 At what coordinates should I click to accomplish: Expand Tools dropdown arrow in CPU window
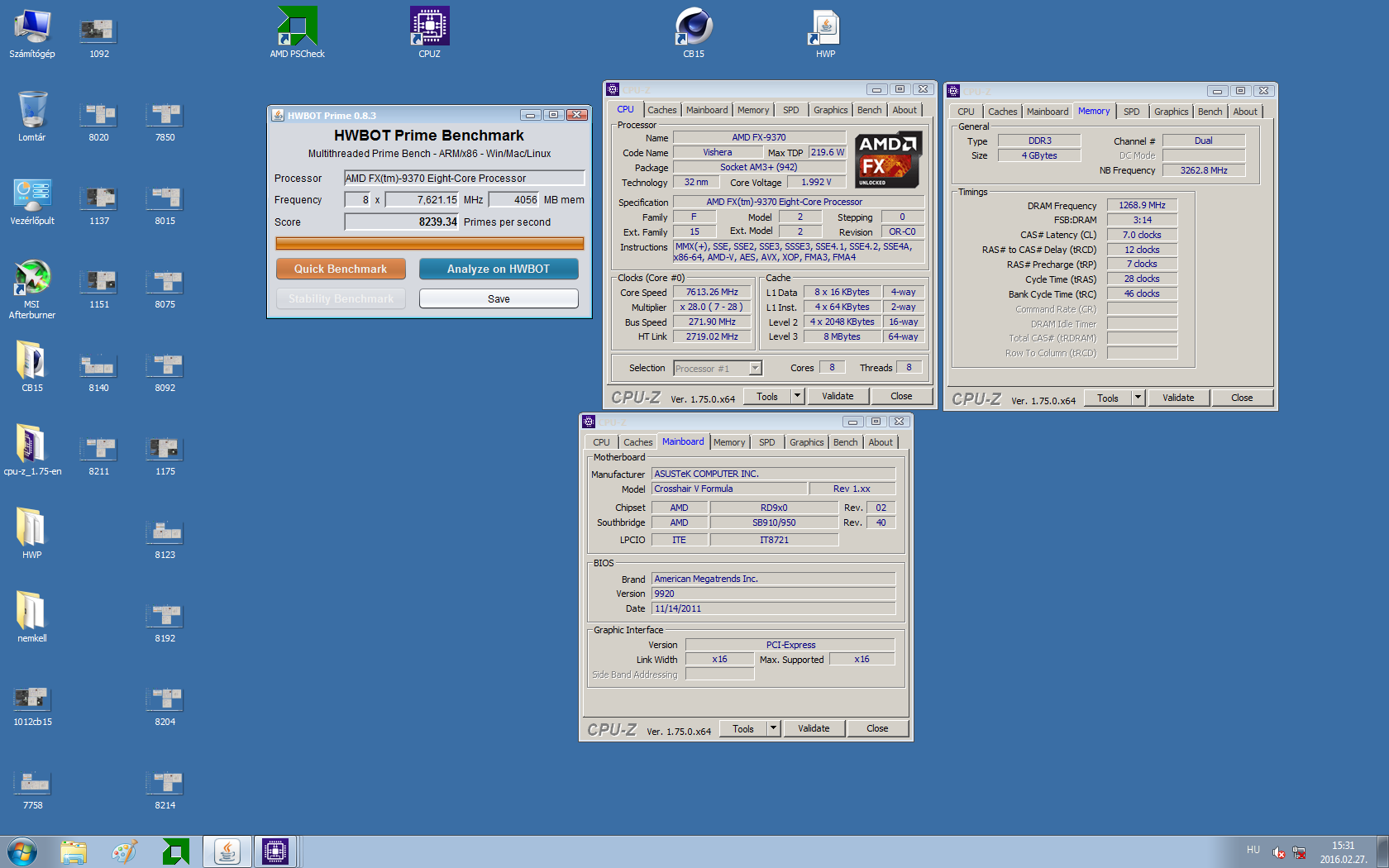[798, 396]
